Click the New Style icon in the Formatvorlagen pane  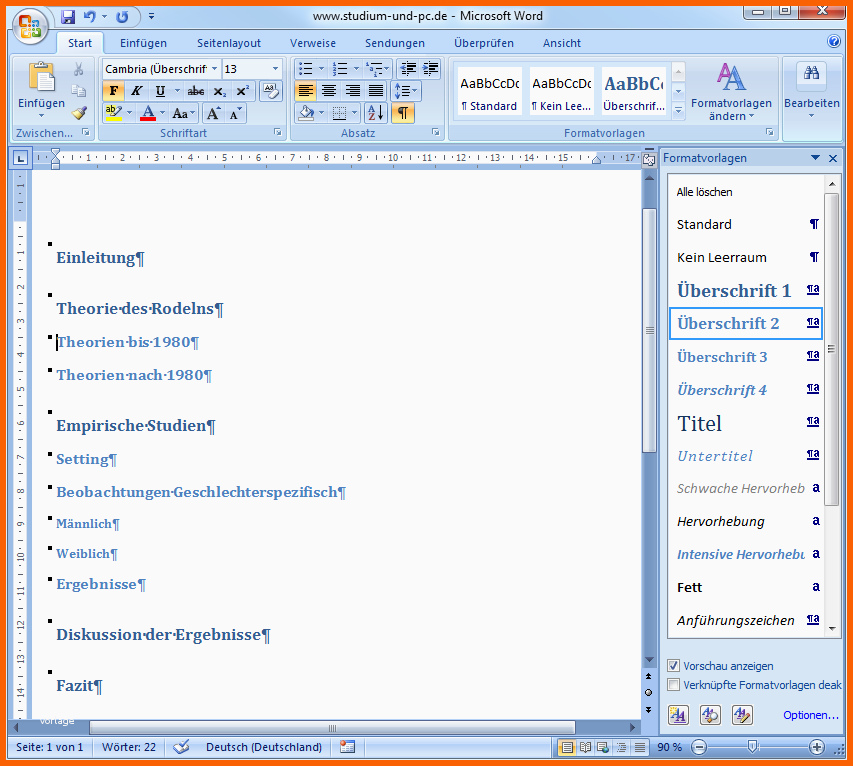click(678, 714)
